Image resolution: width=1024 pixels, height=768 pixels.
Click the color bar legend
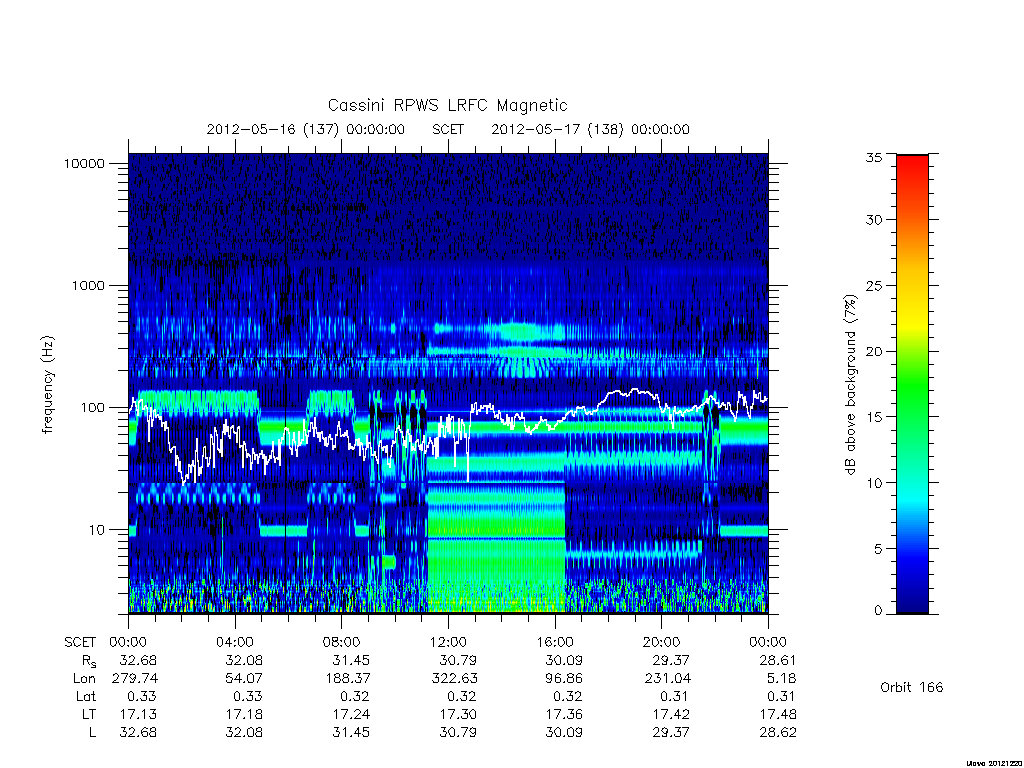click(x=912, y=384)
